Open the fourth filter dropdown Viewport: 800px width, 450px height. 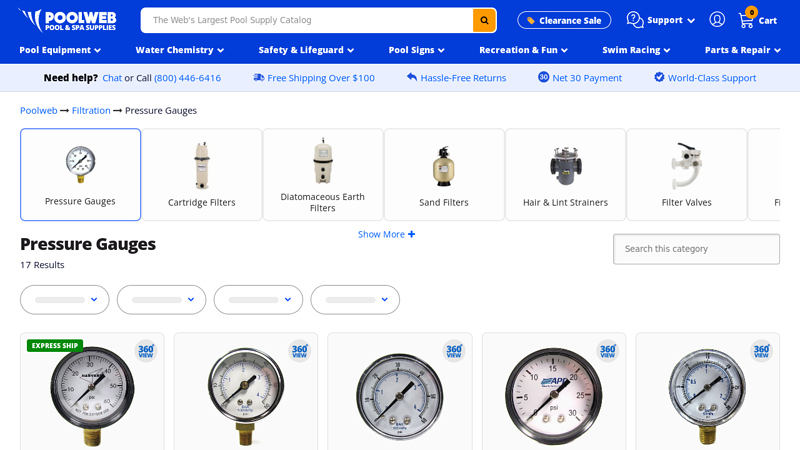(x=355, y=299)
